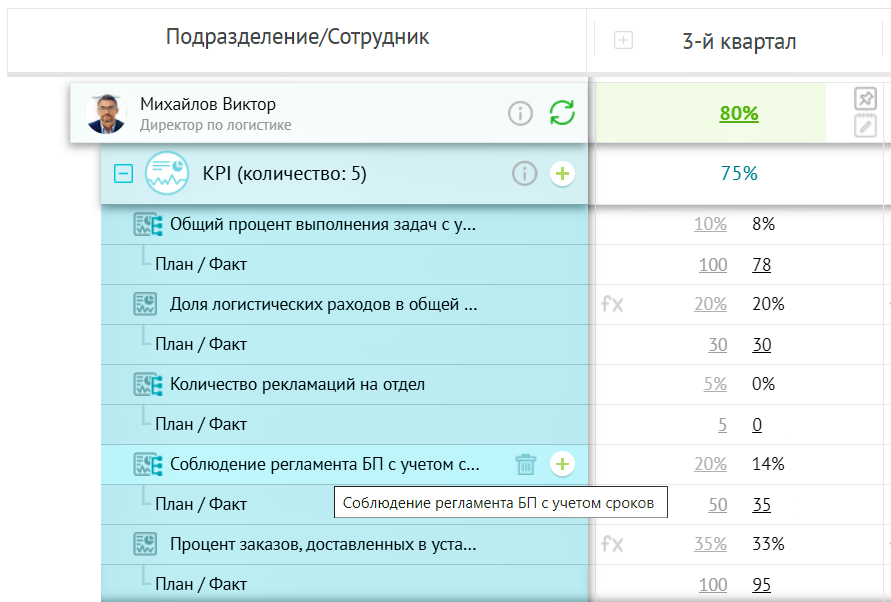Click the pin icon next to the 80% cell
This screenshot has height=602, width=891.
click(868, 98)
